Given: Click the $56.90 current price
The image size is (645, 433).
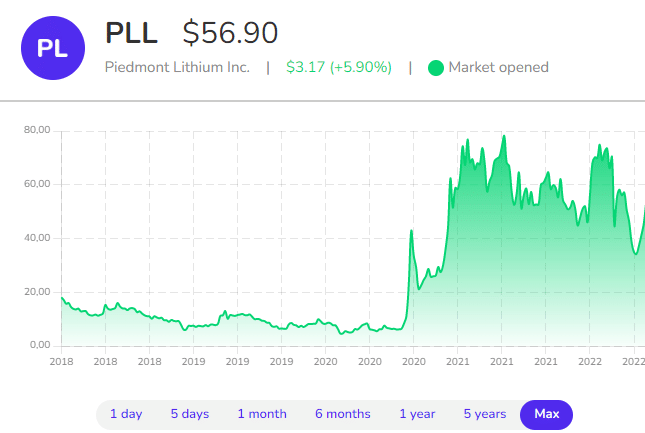Looking at the screenshot, I should pos(230,33).
